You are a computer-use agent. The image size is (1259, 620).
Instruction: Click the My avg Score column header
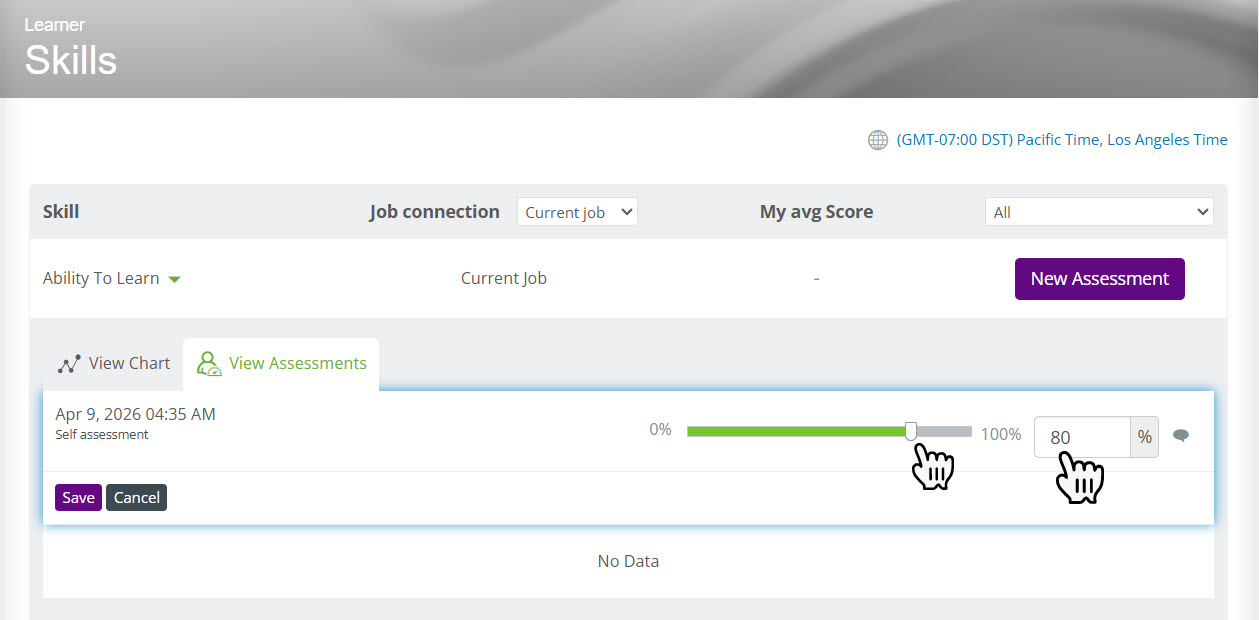816,212
